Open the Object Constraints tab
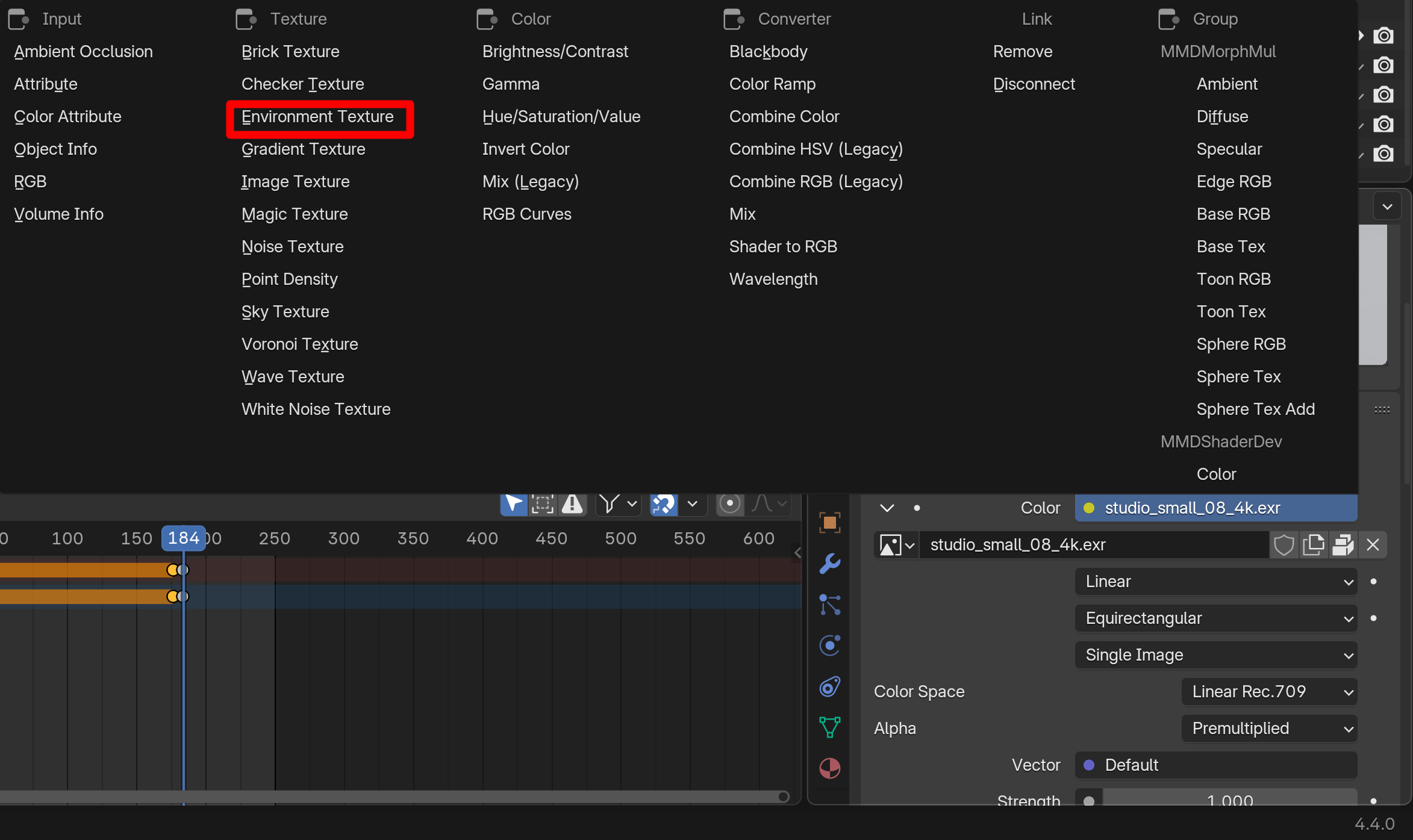Screen dimensions: 1413x840 pyautogui.click(x=829, y=686)
